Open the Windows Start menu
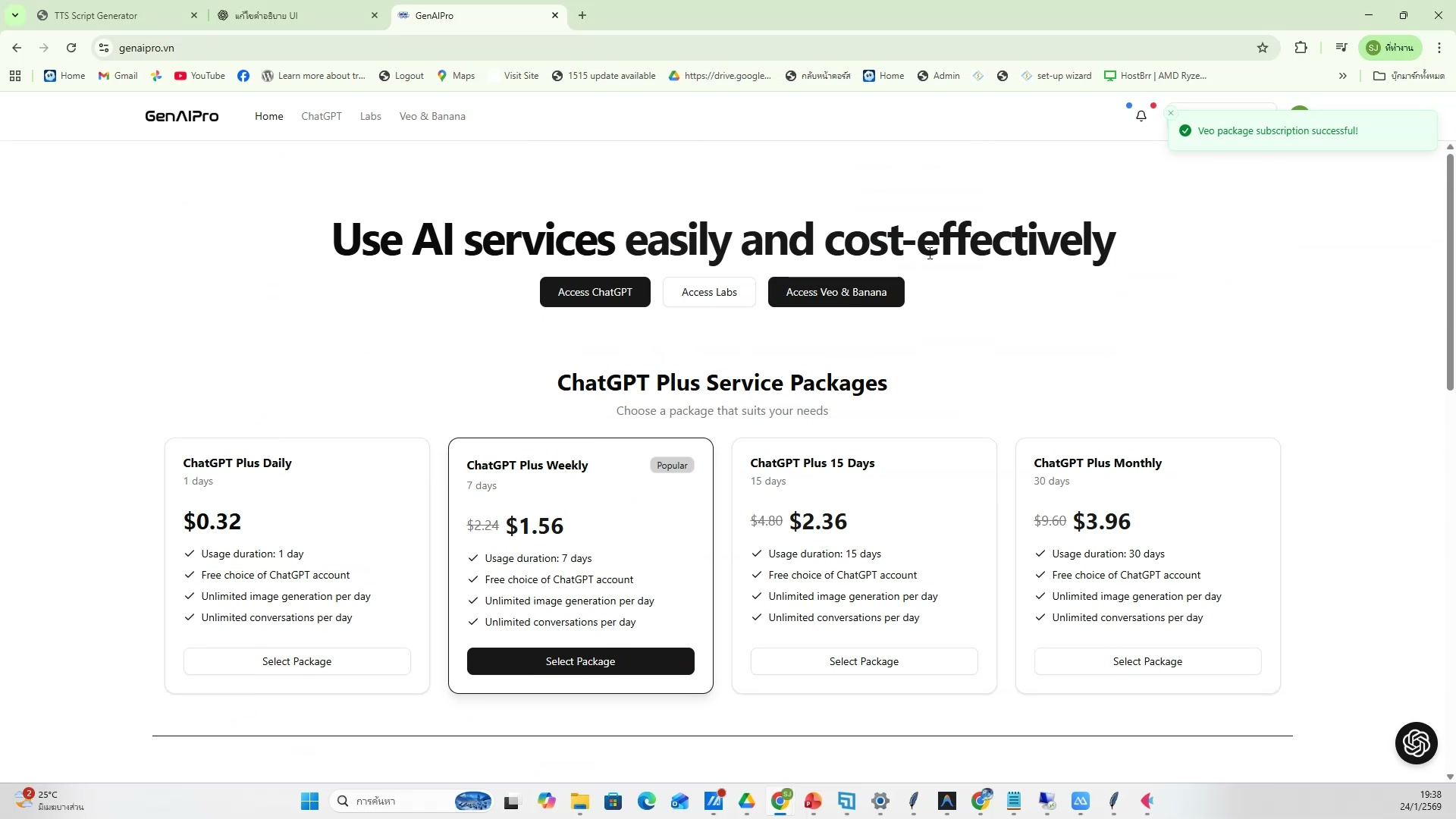The width and height of the screenshot is (1456, 819). pyautogui.click(x=309, y=801)
